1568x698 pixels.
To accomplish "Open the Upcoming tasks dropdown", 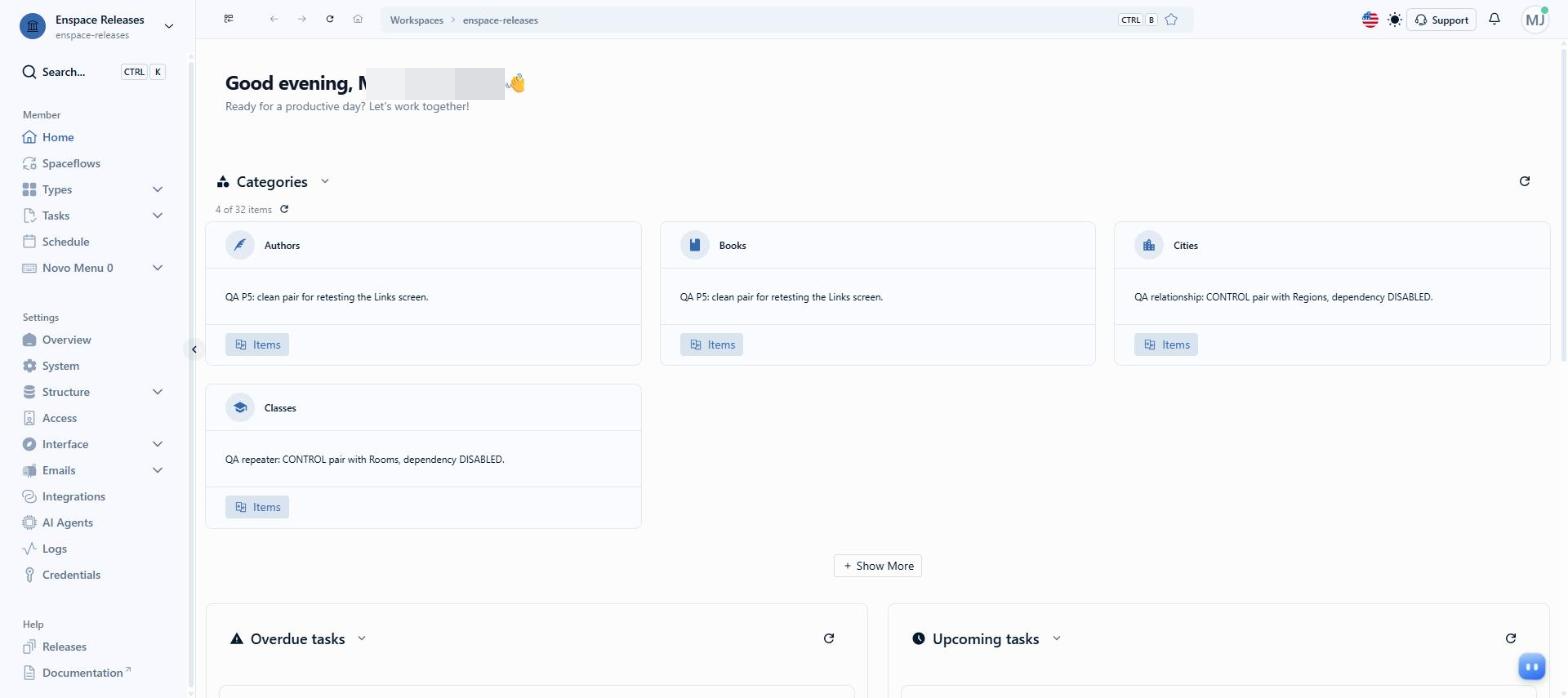I will point(1056,638).
